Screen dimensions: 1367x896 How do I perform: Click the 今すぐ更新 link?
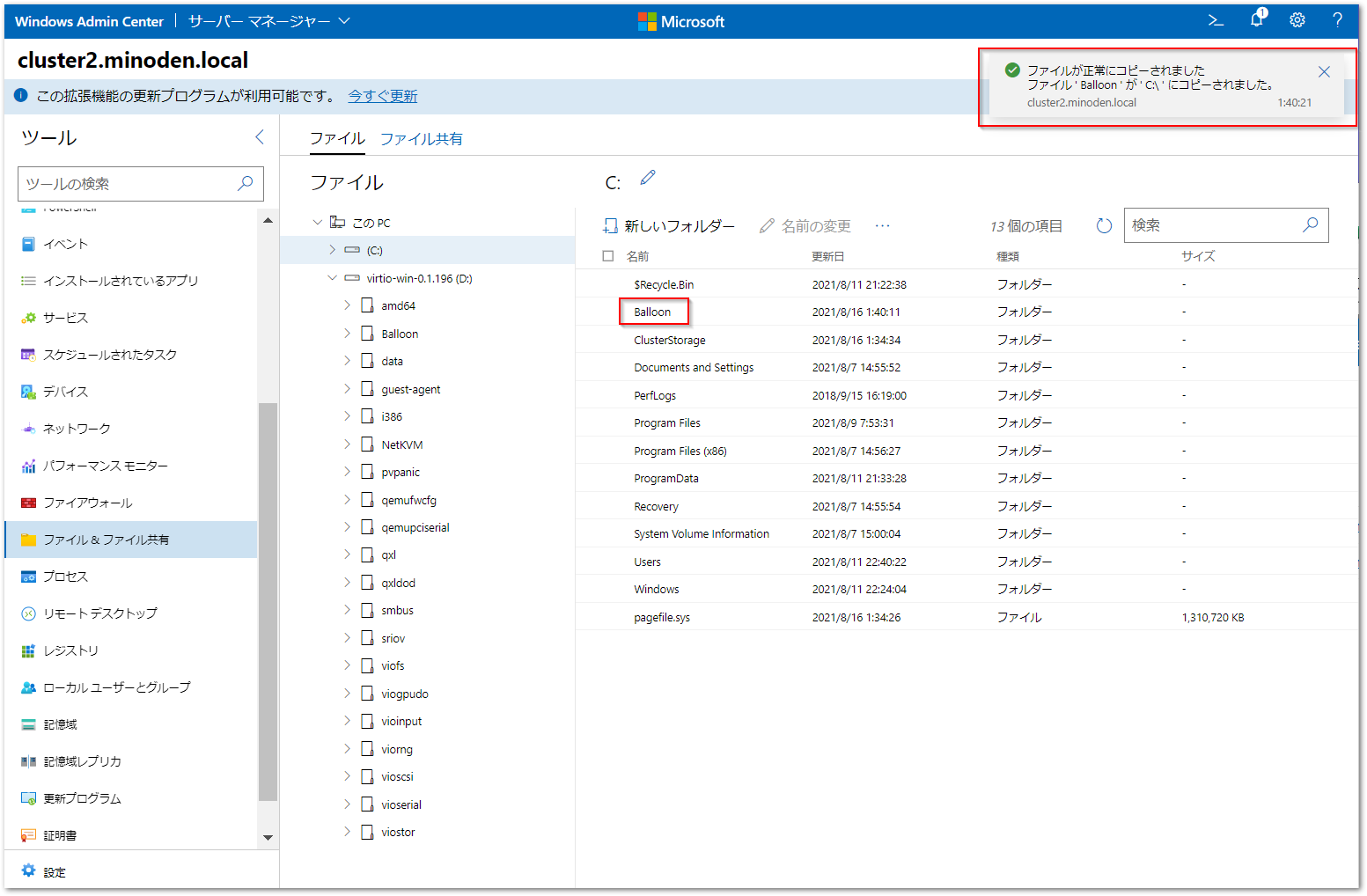[383, 96]
